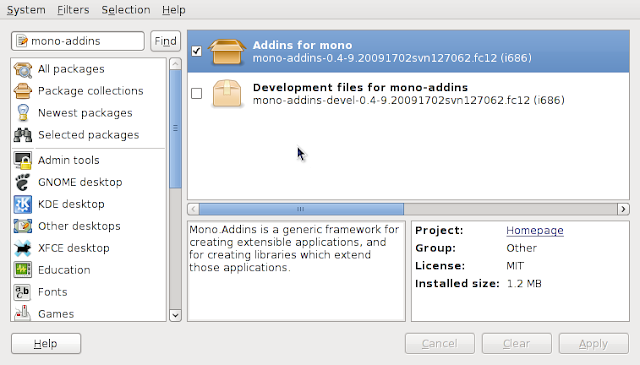Click the Selected packages binoculars icon
Viewport: 640px width, 365px height.
pos(23,135)
